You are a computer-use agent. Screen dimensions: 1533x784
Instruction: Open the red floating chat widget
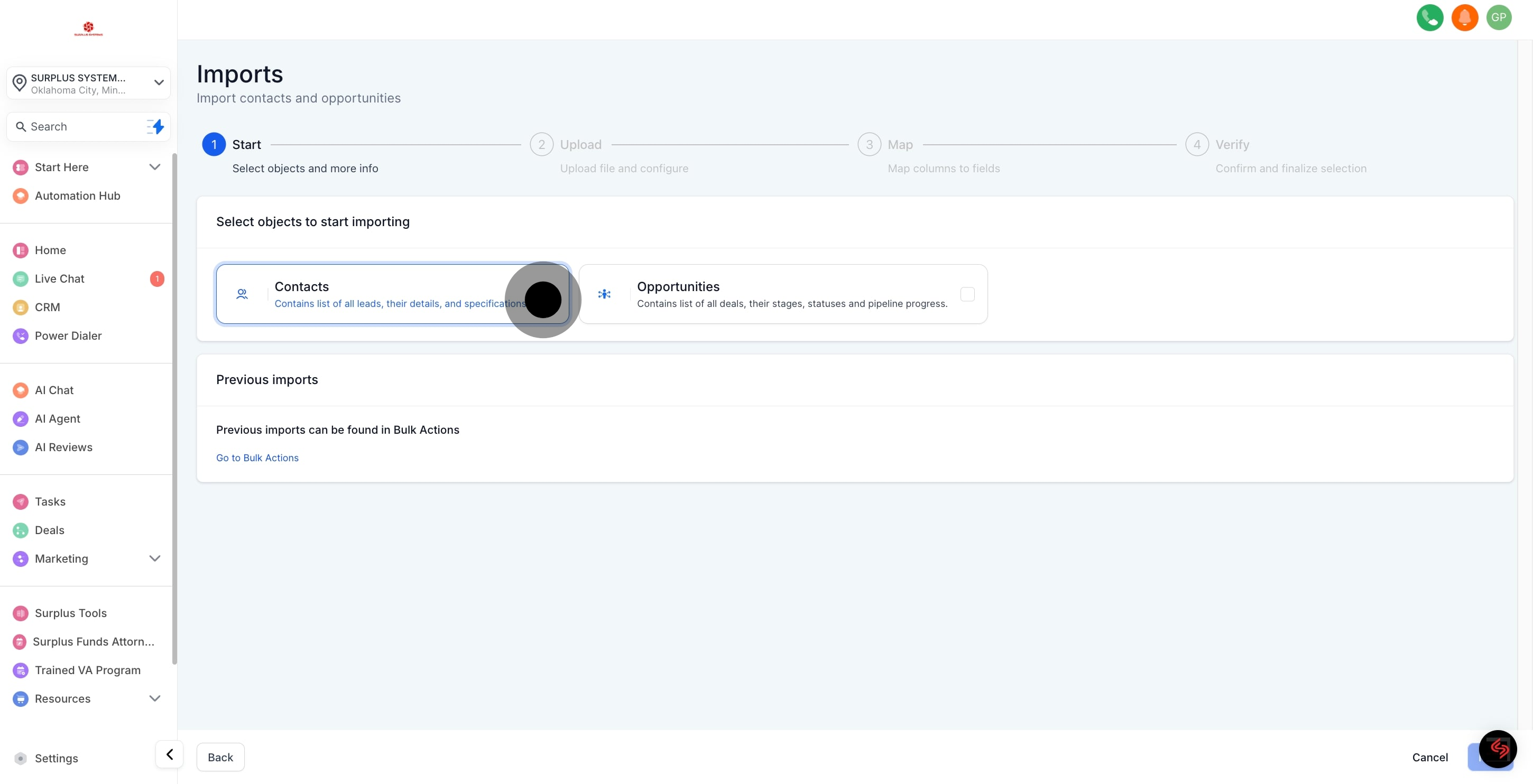click(1497, 749)
